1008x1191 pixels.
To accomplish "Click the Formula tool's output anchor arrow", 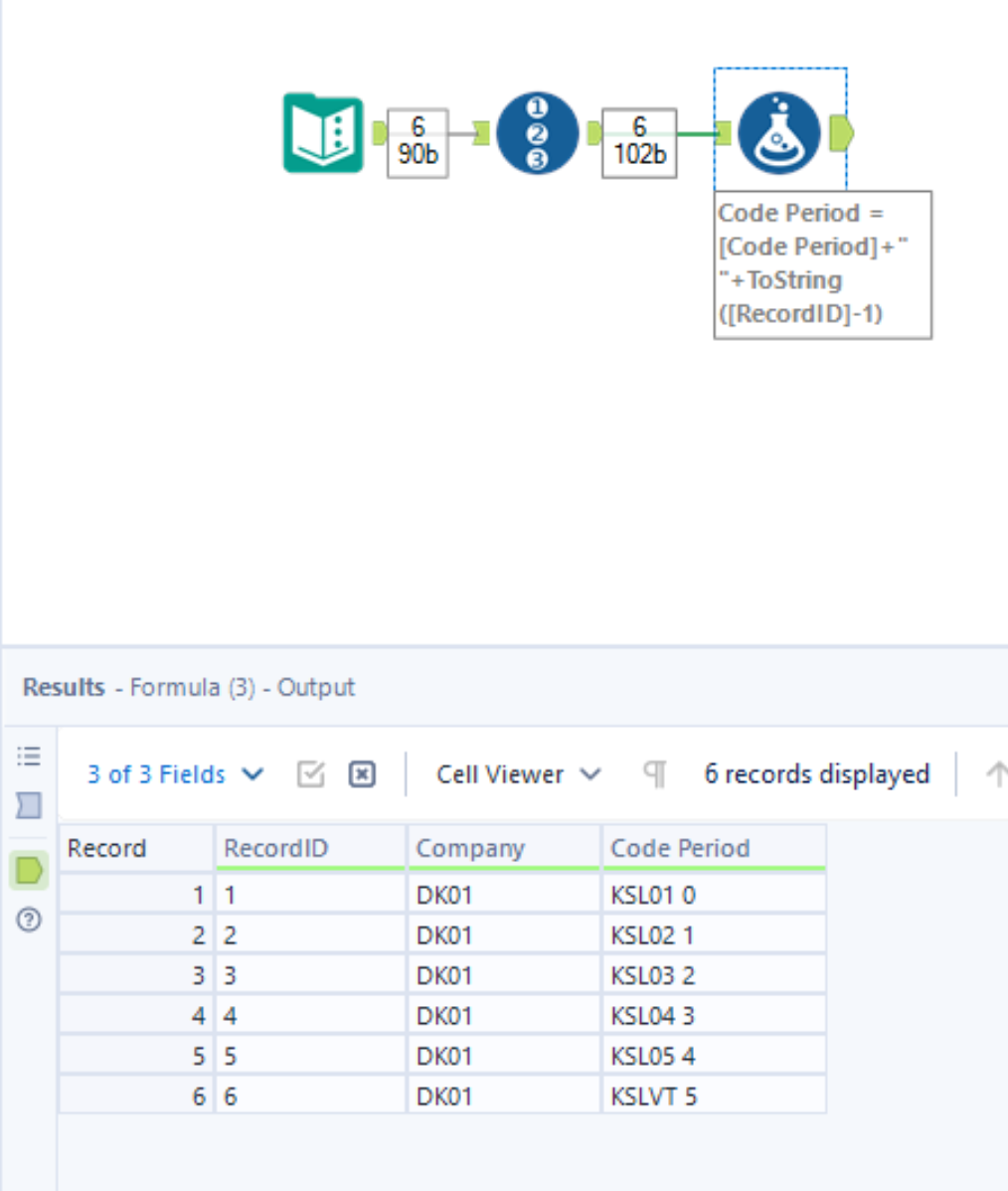I will coord(841,133).
